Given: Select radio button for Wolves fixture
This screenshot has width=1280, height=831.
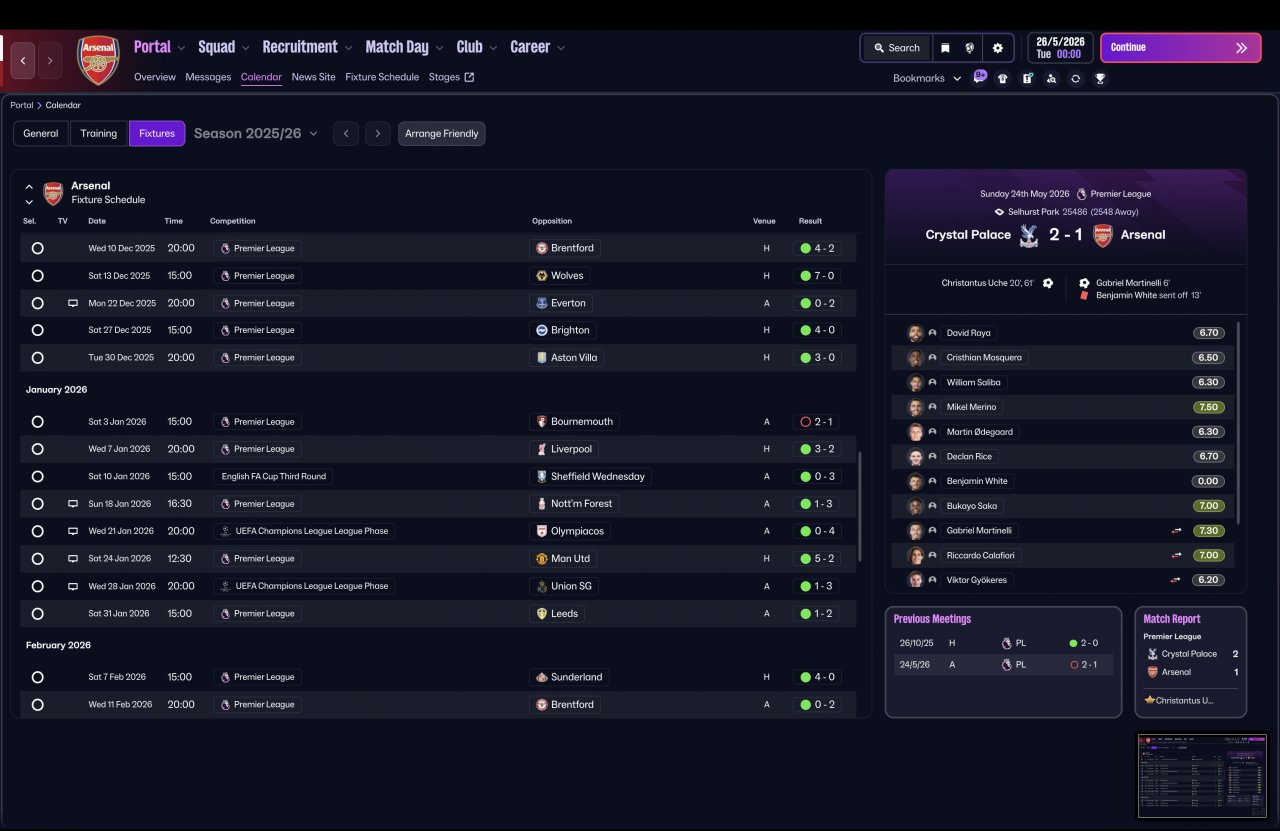Looking at the screenshot, I should coord(37,276).
